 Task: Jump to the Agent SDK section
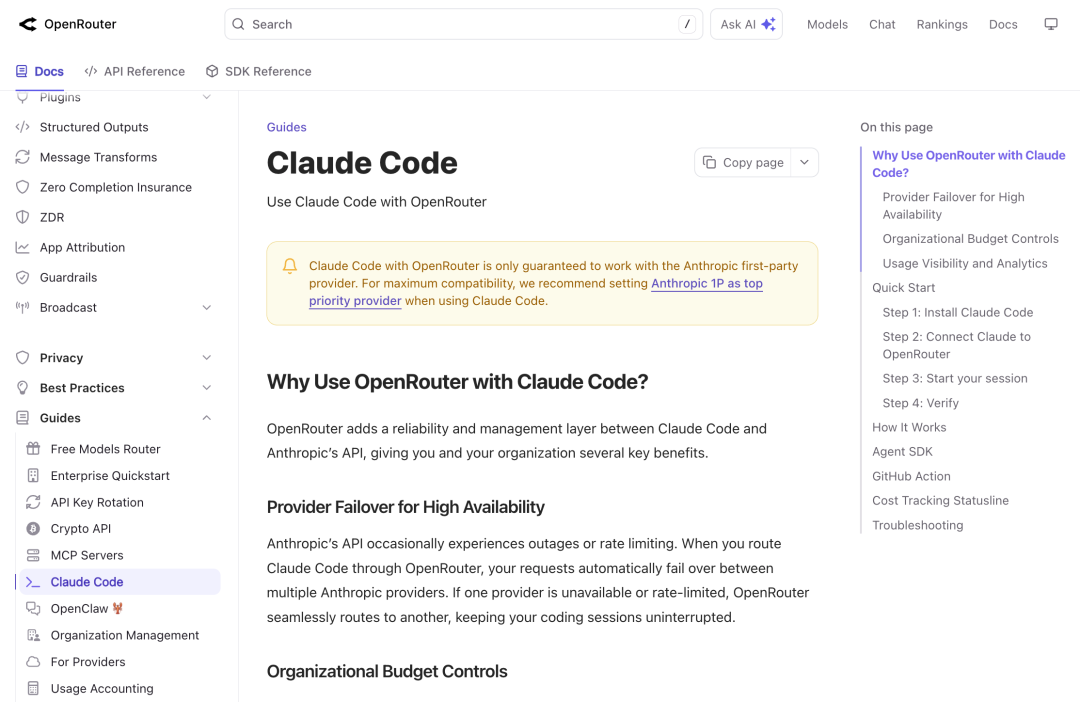click(902, 452)
